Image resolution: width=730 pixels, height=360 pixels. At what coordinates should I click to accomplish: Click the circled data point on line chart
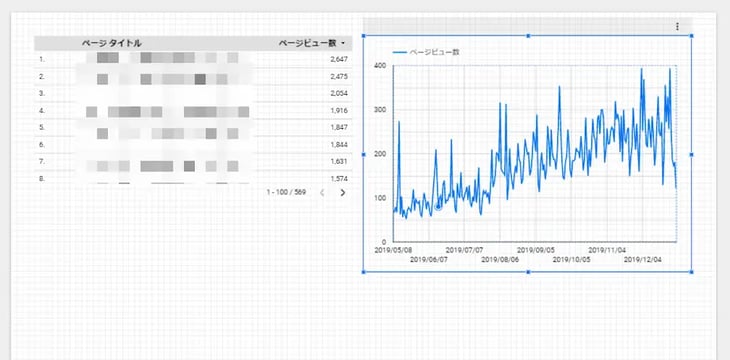438,207
